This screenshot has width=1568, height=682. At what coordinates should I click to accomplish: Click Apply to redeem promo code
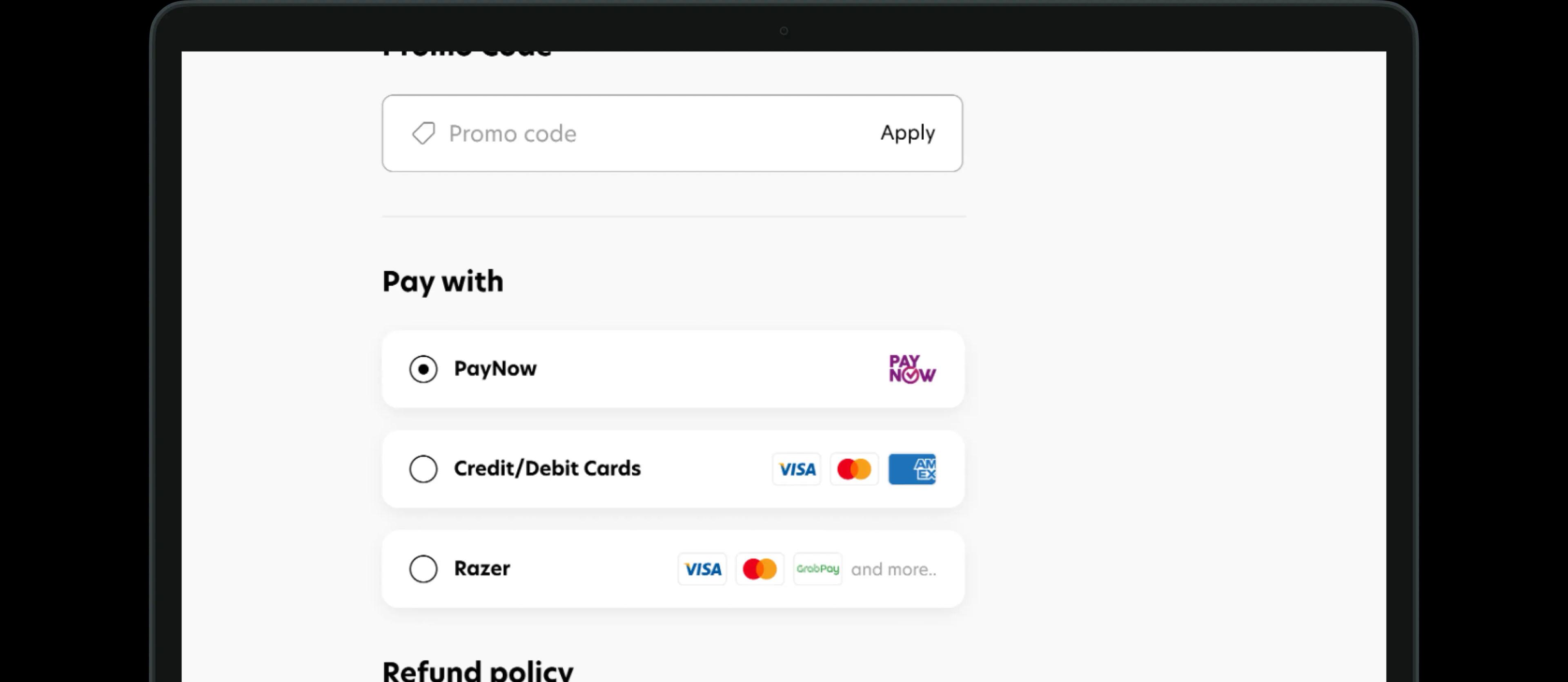[x=907, y=133]
